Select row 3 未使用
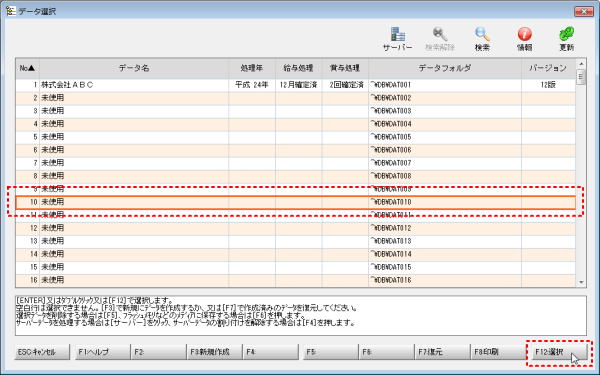 point(295,111)
